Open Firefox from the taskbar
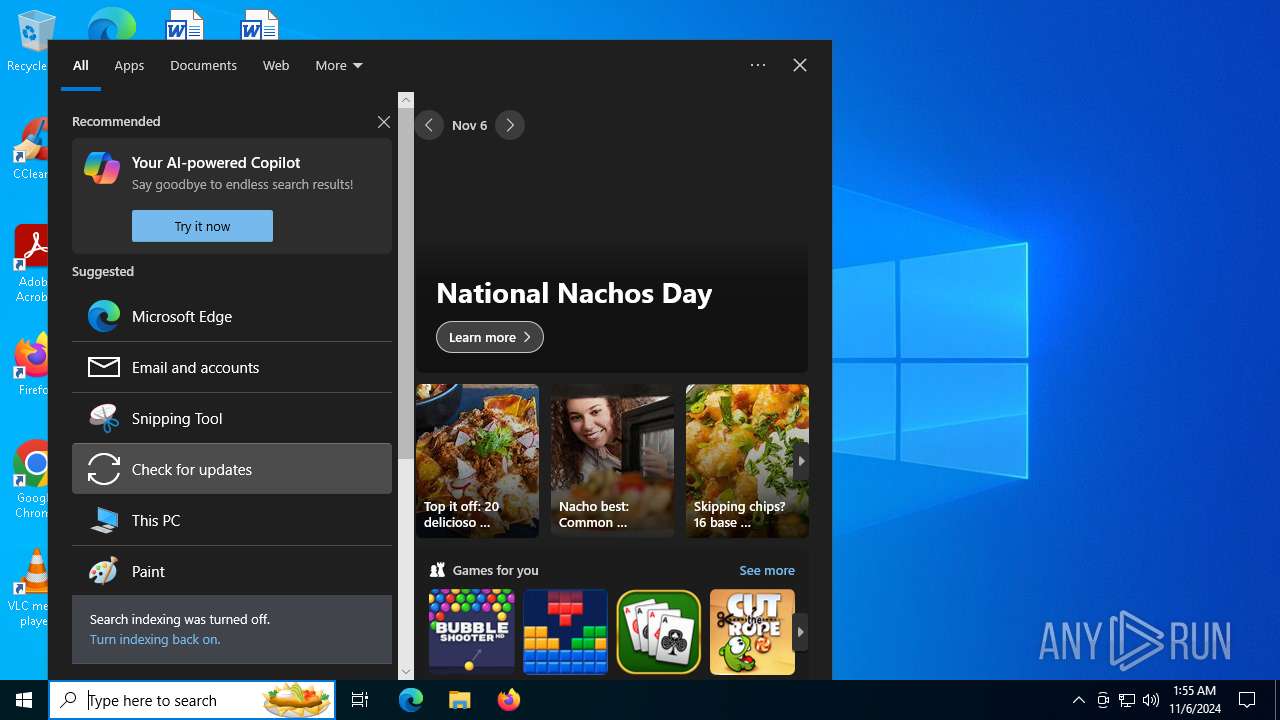Screen dimensions: 1280x720 click(508, 700)
